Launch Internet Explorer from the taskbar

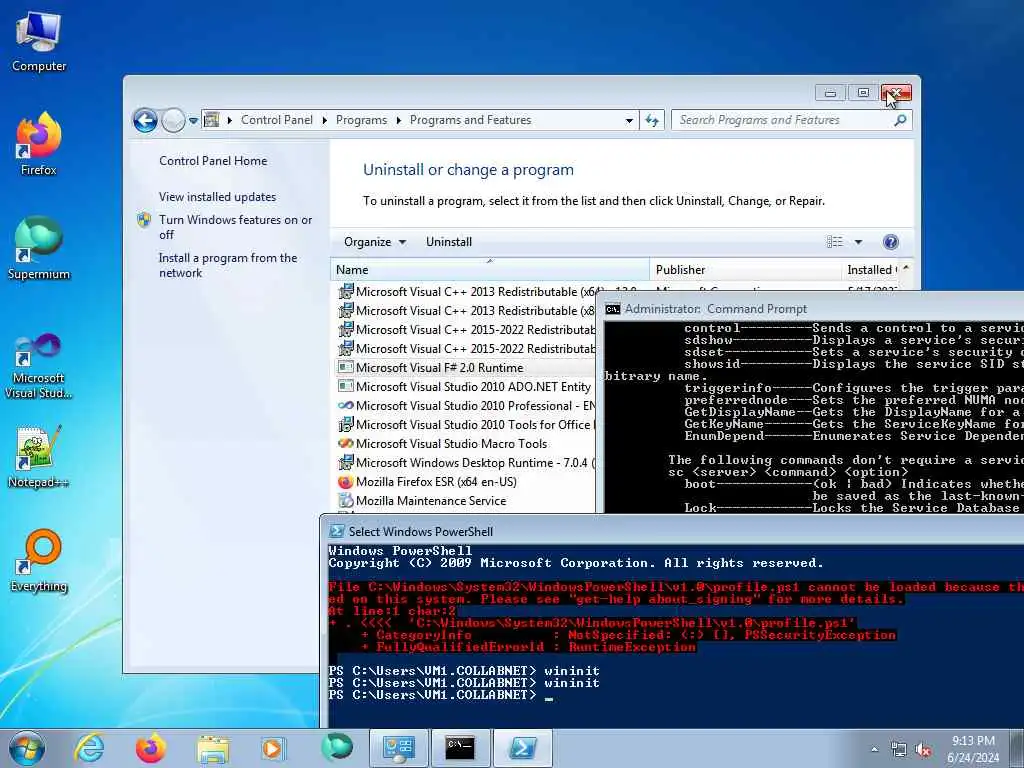(89, 748)
